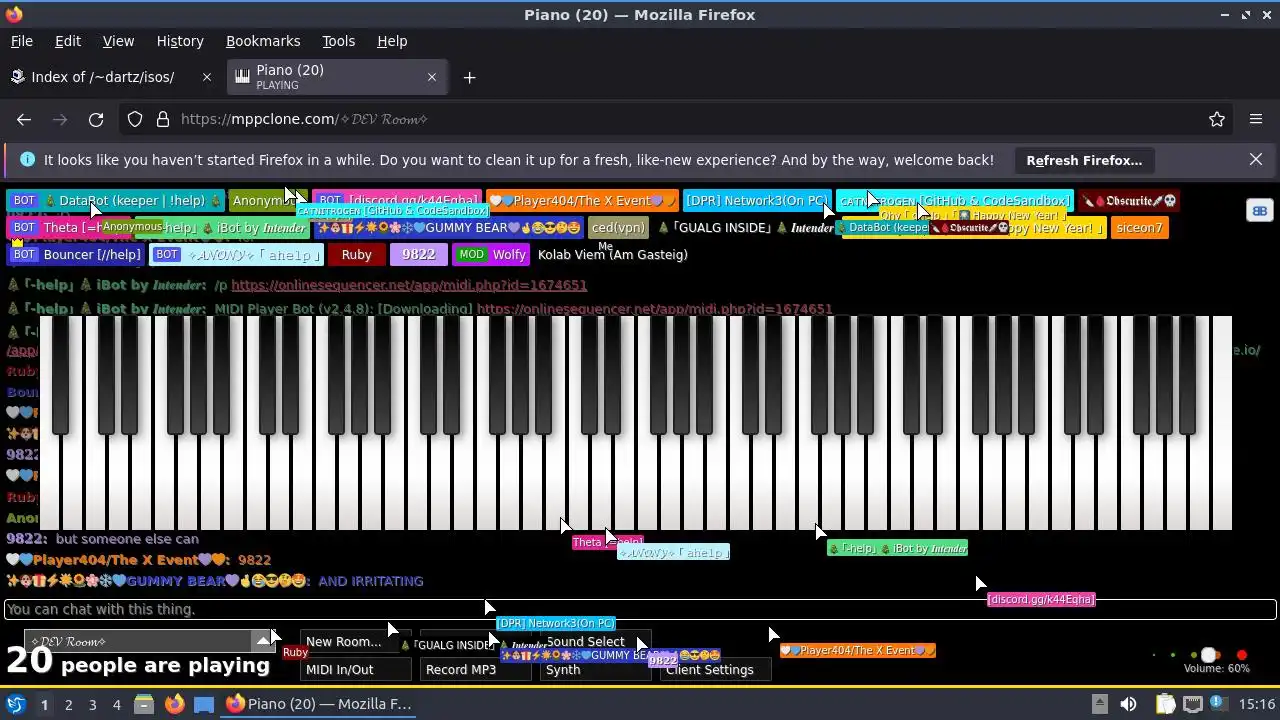Open the Edit menu
1280x720 pixels.
click(x=68, y=41)
